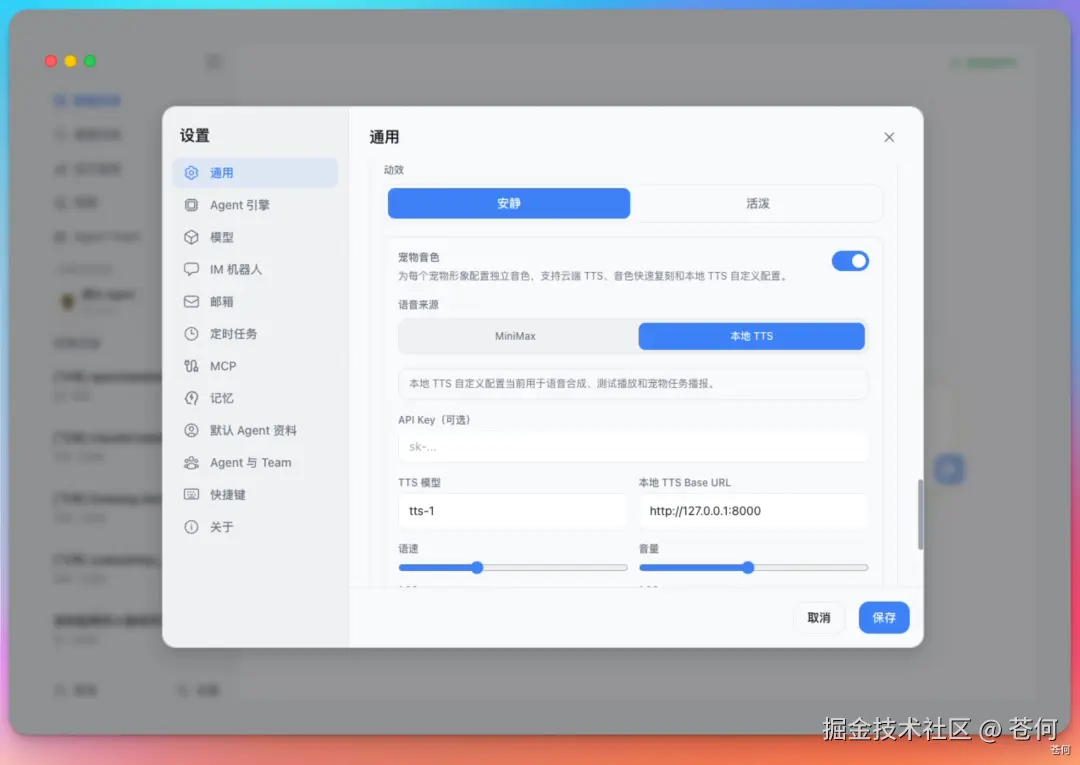Open 默认 Agent 资料 settings section
Viewport: 1080px width, 765px height.
(255, 430)
